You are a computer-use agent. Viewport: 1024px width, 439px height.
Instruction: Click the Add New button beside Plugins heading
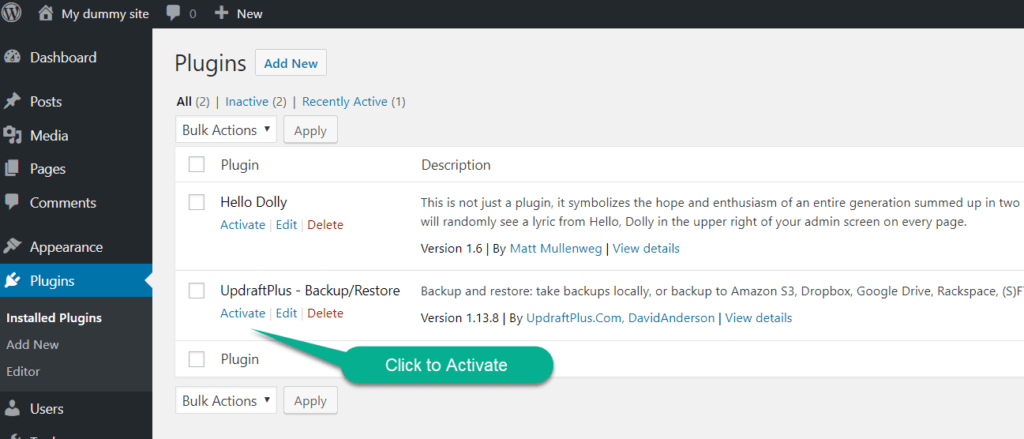(291, 63)
